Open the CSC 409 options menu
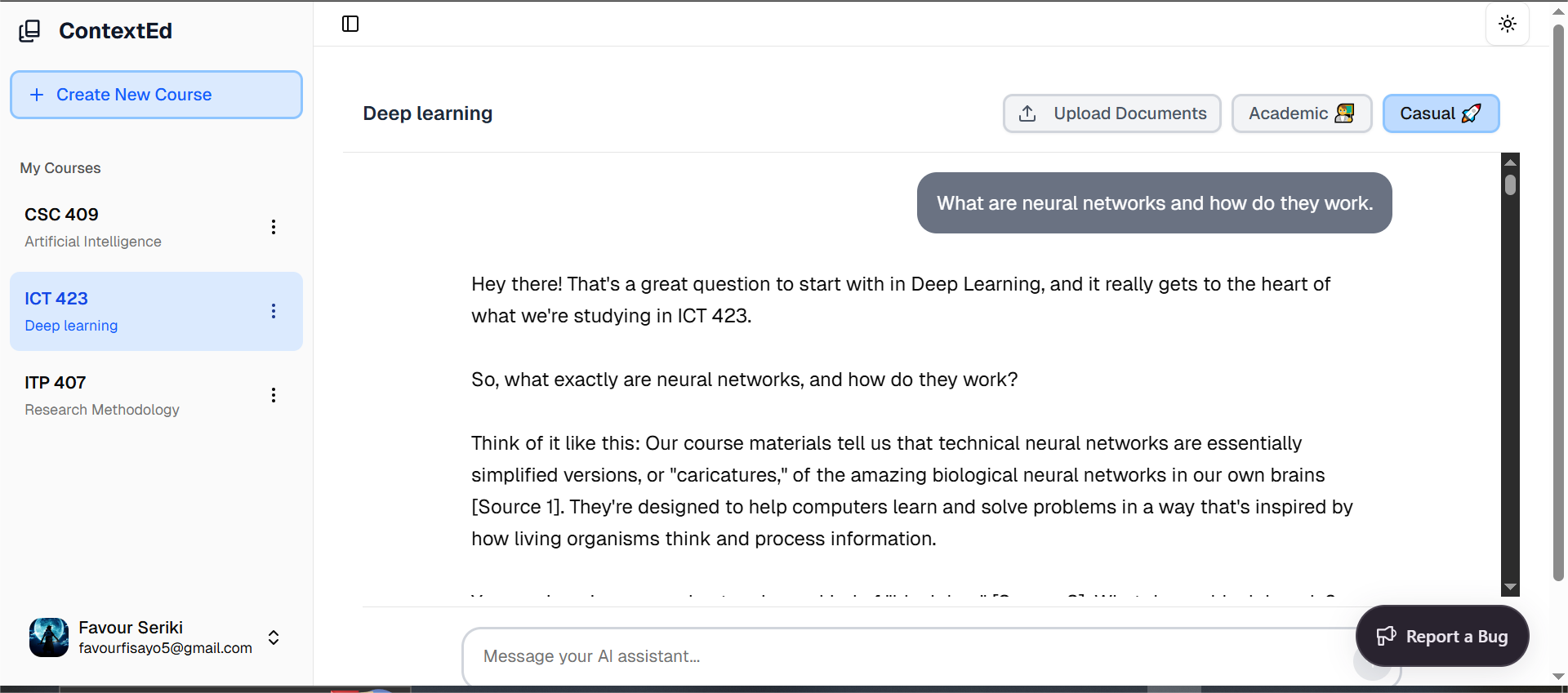This screenshot has width=1568, height=693. tap(274, 227)
